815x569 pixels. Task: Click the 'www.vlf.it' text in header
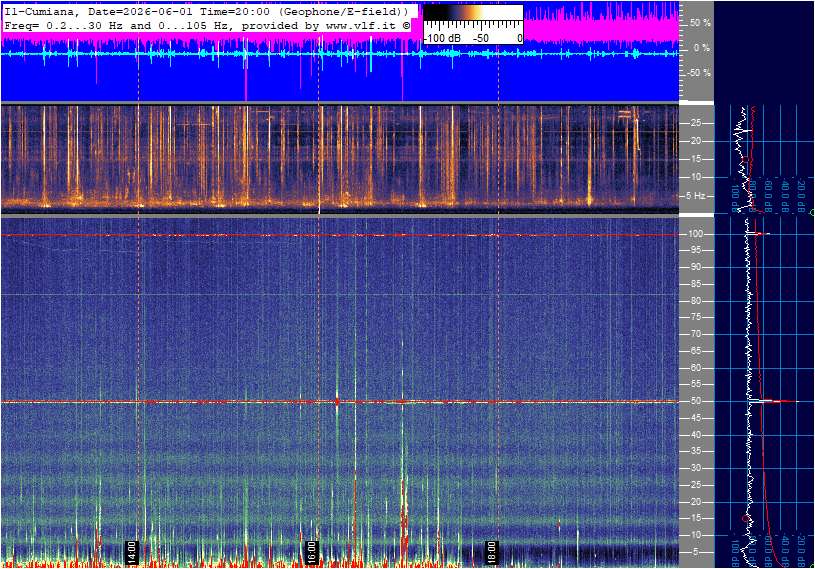(x=361, y=25)
